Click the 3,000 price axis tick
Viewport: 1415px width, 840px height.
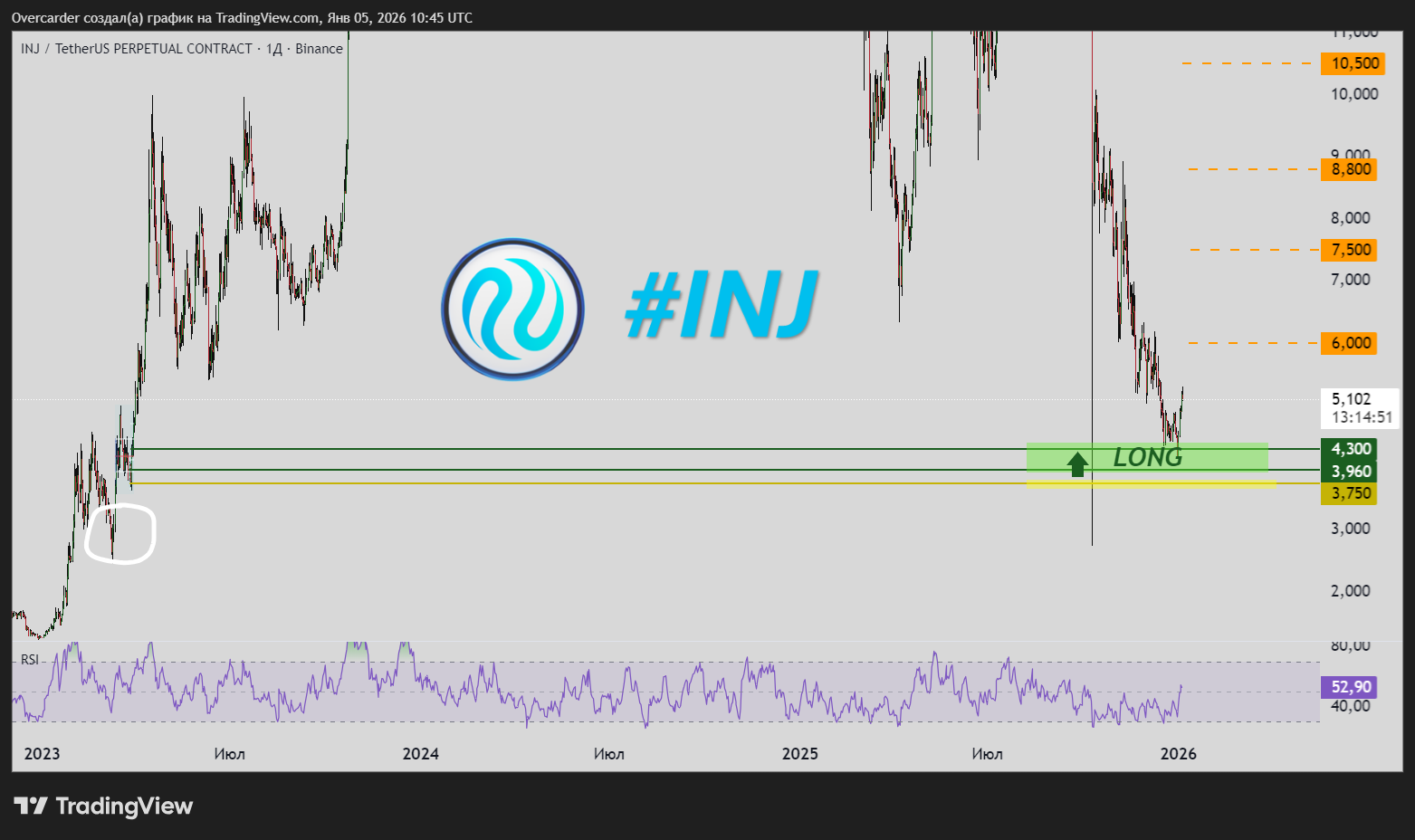pos(1351,529)
